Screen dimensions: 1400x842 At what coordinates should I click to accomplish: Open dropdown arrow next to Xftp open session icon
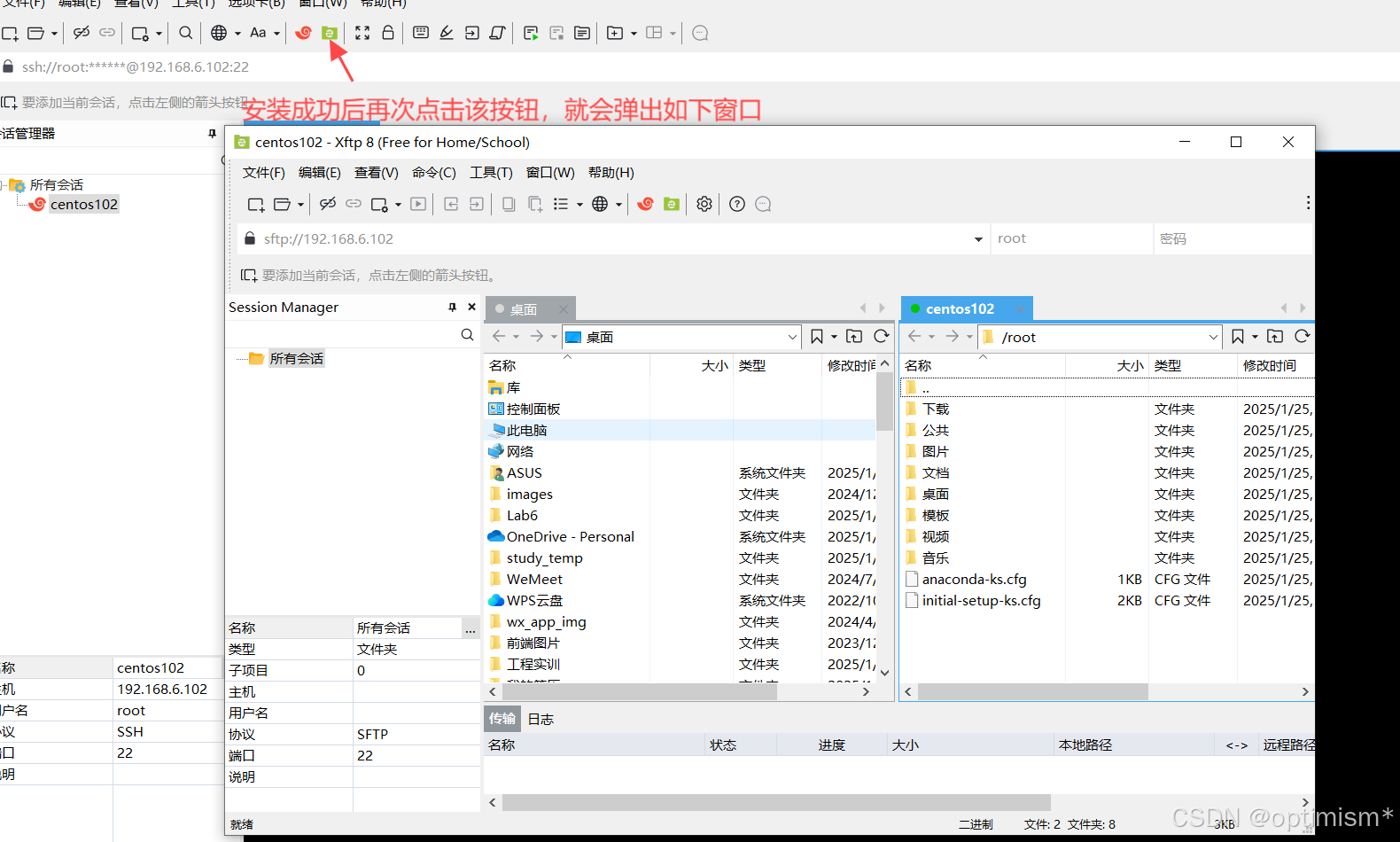tap(300, 205)
